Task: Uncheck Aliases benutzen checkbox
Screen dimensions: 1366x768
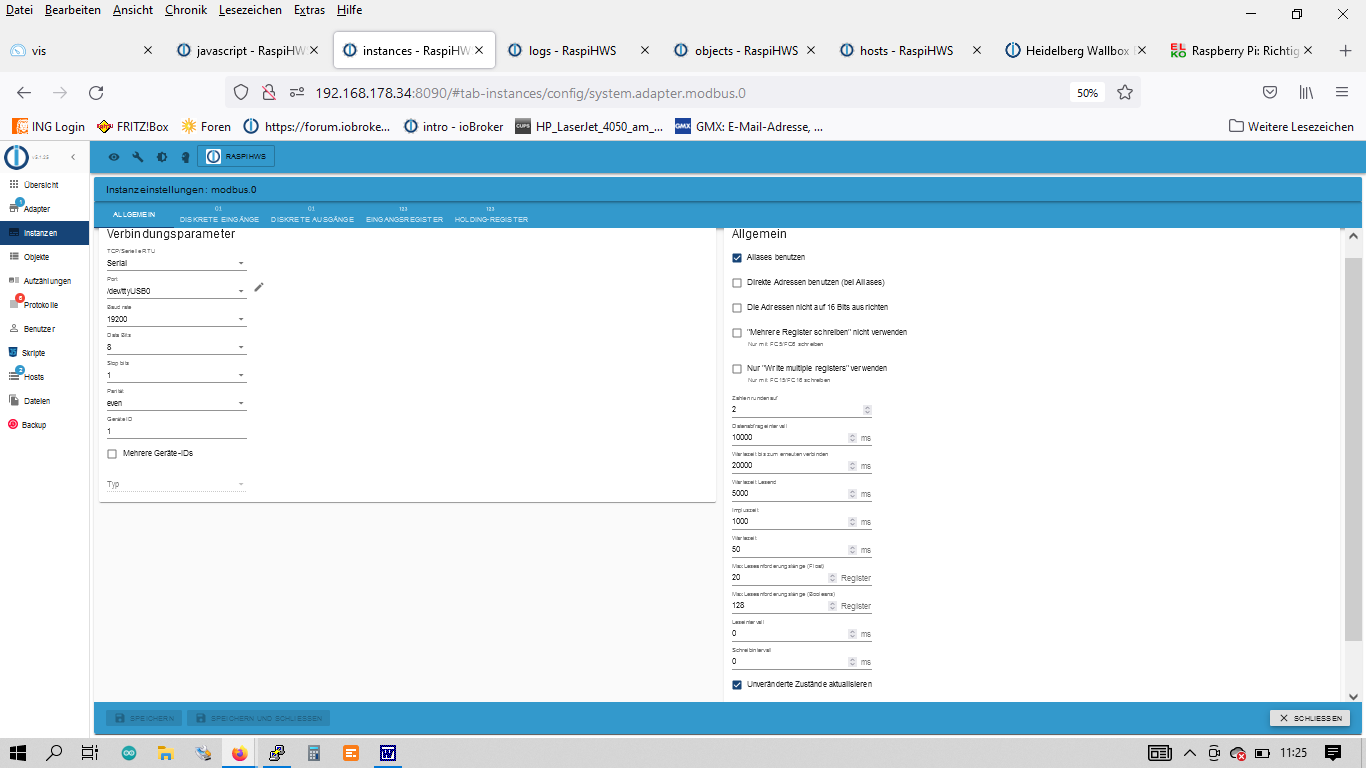Action: point(737,257)
